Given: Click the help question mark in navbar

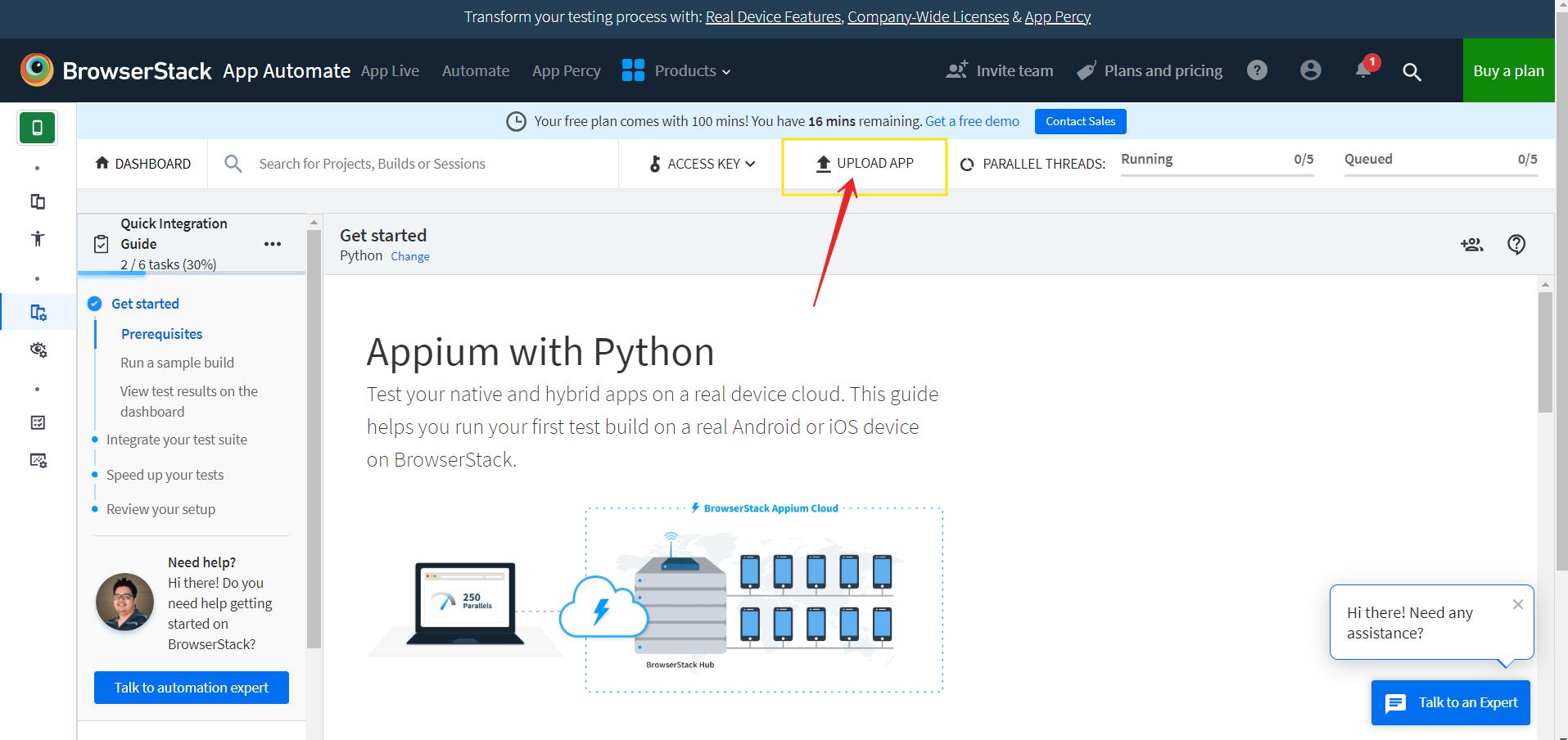Looking at the screenshot, I should (1257, 70).
